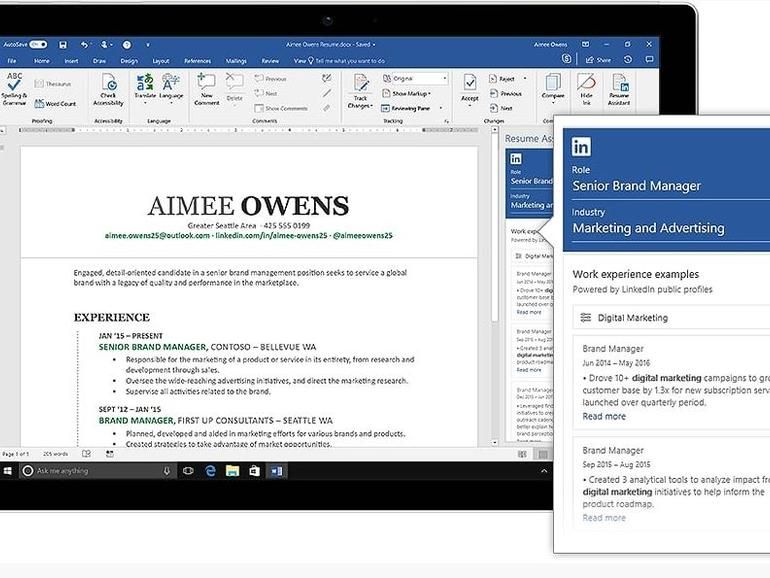770x578 pixels.
Task: Open File Explorer from the taskbar
Action: coord(232,471)
